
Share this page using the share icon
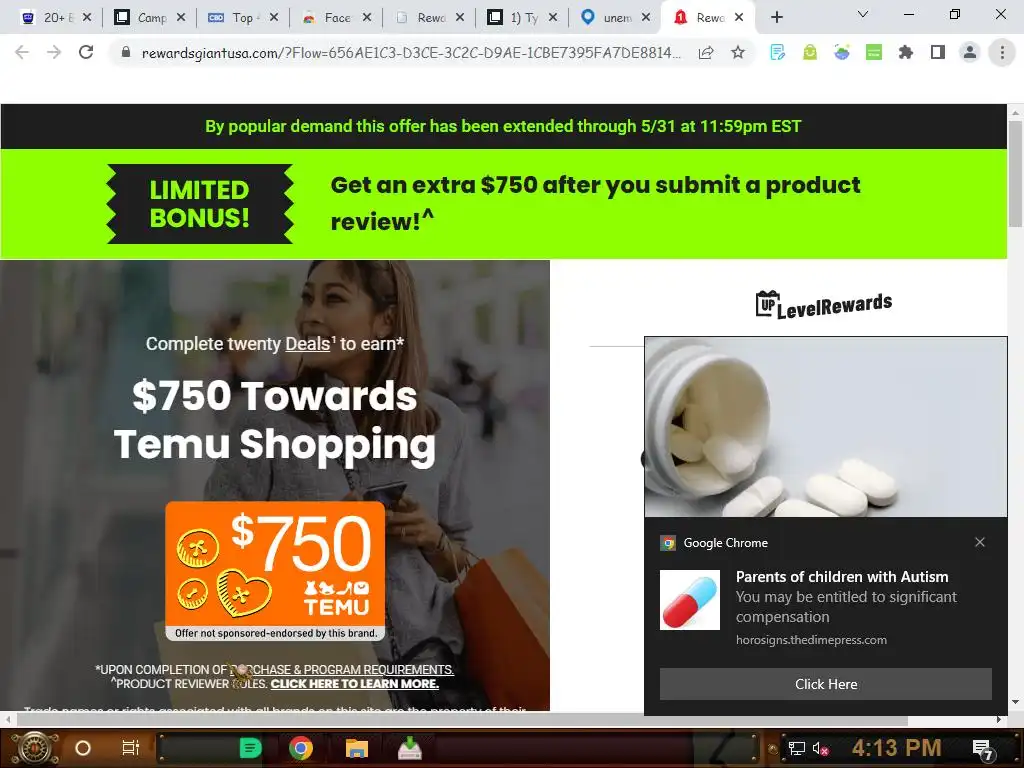(x=706, y=52)
